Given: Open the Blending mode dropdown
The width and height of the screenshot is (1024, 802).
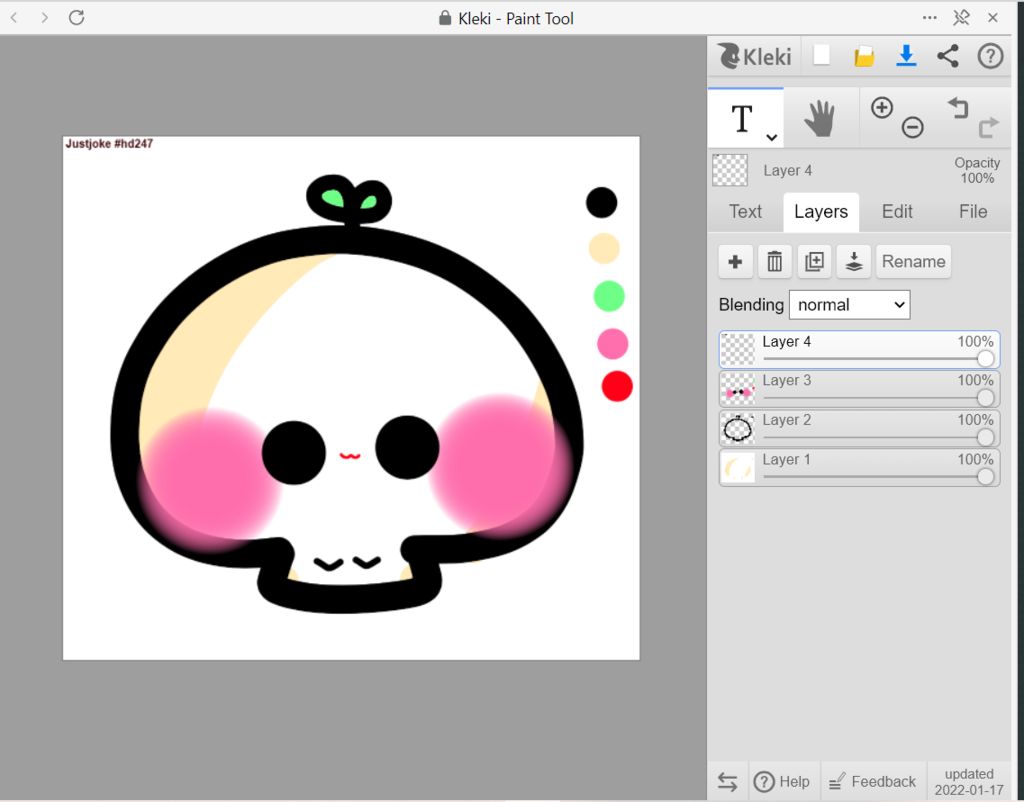Looking at the screenshot, I should pos(849,305).
